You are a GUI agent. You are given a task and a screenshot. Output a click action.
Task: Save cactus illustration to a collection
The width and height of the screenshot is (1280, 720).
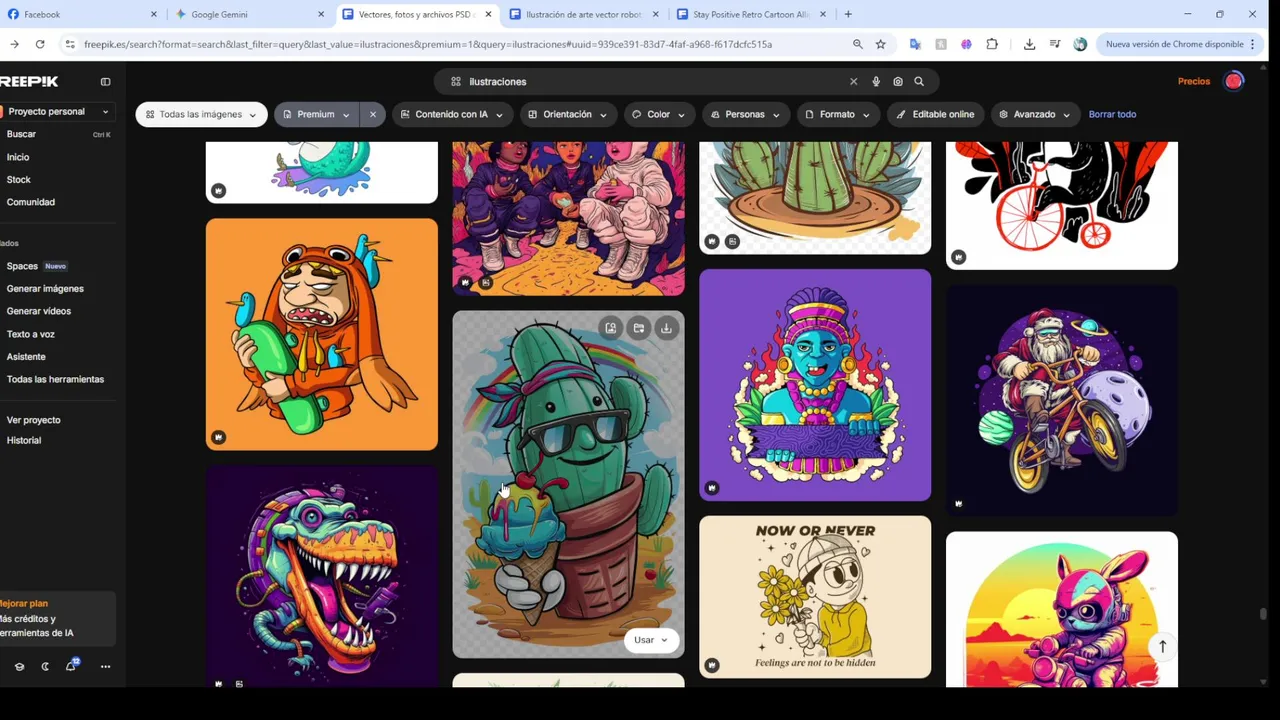(638, 328)
